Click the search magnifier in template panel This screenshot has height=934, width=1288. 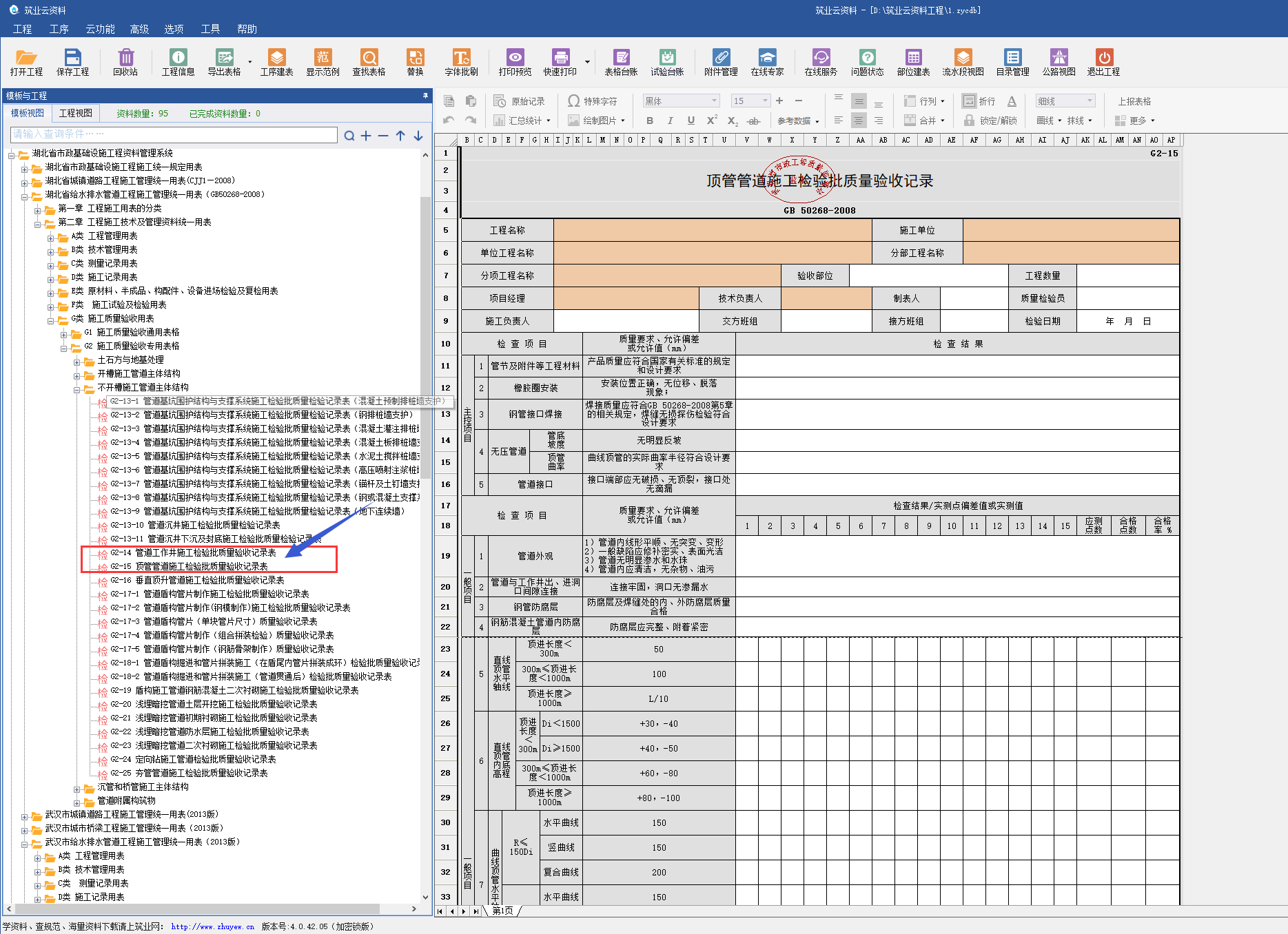(349, 136)
